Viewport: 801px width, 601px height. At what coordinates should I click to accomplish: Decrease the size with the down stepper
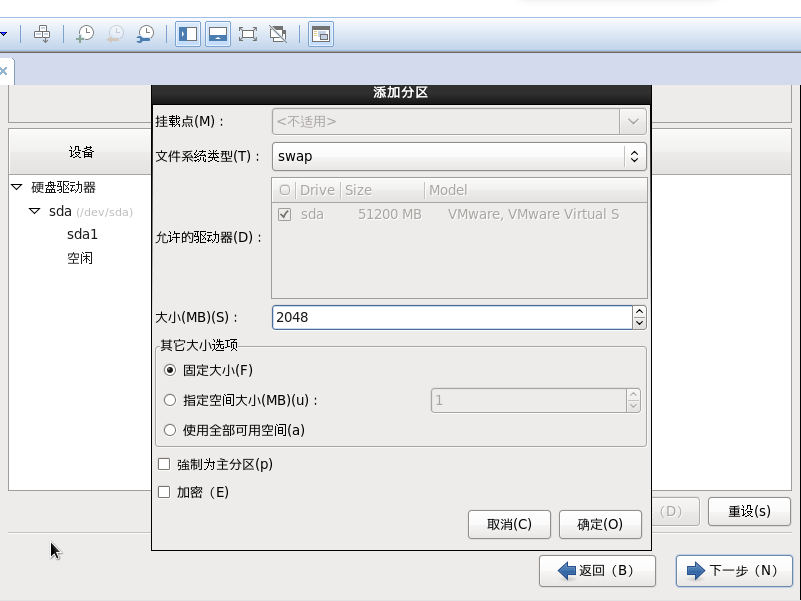[x=640, y=323]
